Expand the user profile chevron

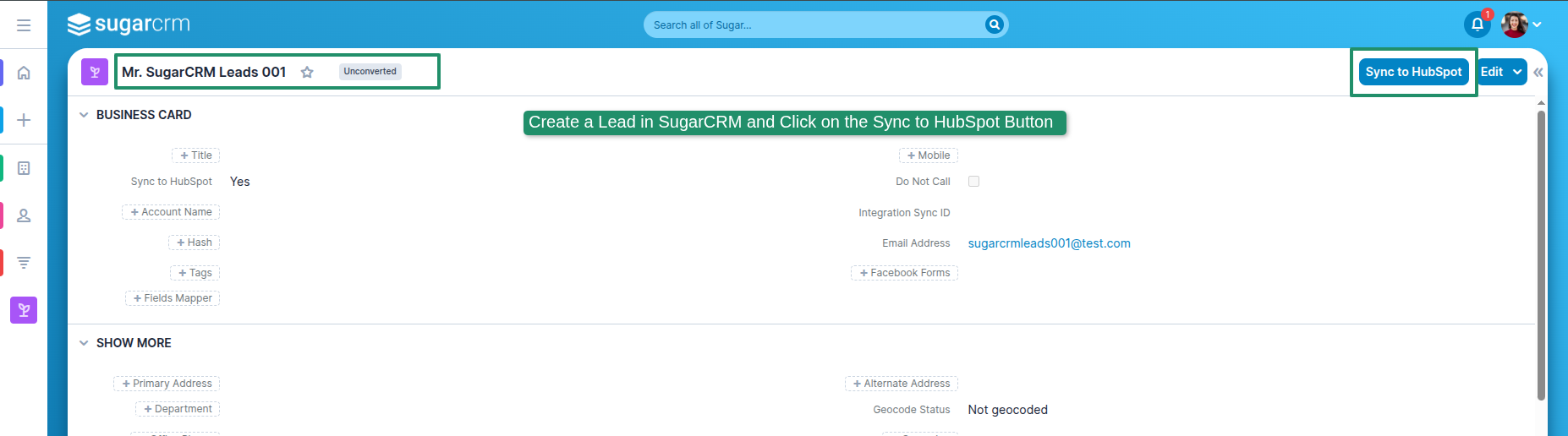point(1537,25)
